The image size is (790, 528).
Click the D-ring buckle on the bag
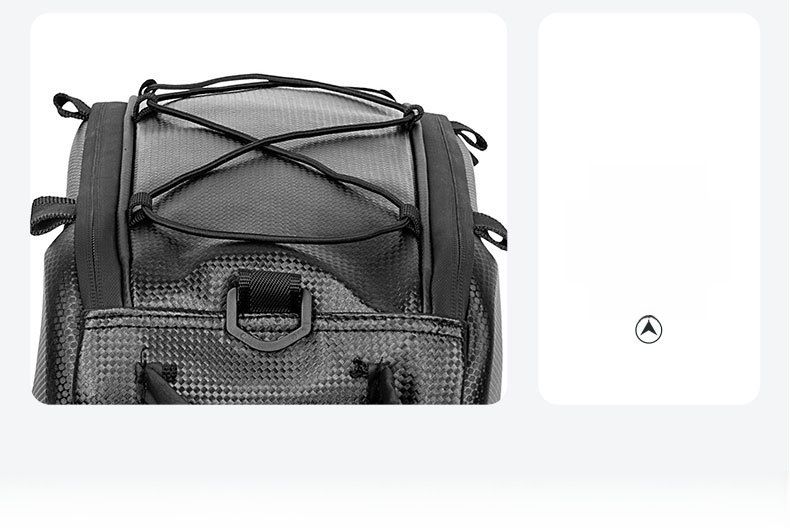(269, 316)
